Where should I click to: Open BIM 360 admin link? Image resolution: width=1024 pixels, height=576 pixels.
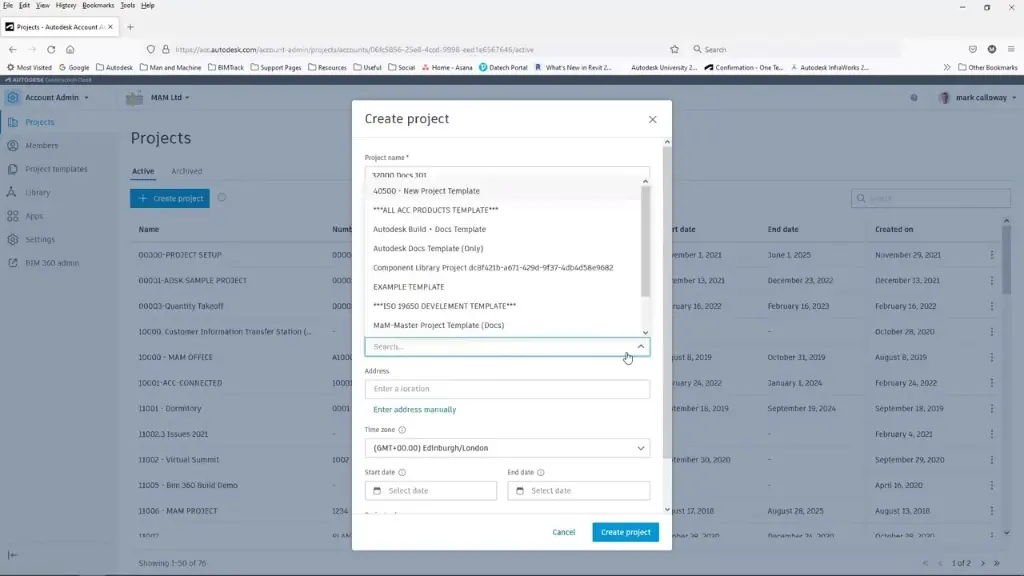click(52, 263)
